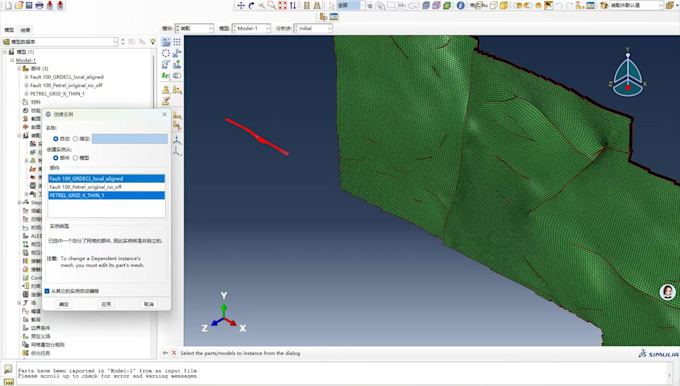Image resolution: width=680 pixels, height=386 pixels.
Task: Open the Model-1 model dropdown
Action: coord(252,28)
